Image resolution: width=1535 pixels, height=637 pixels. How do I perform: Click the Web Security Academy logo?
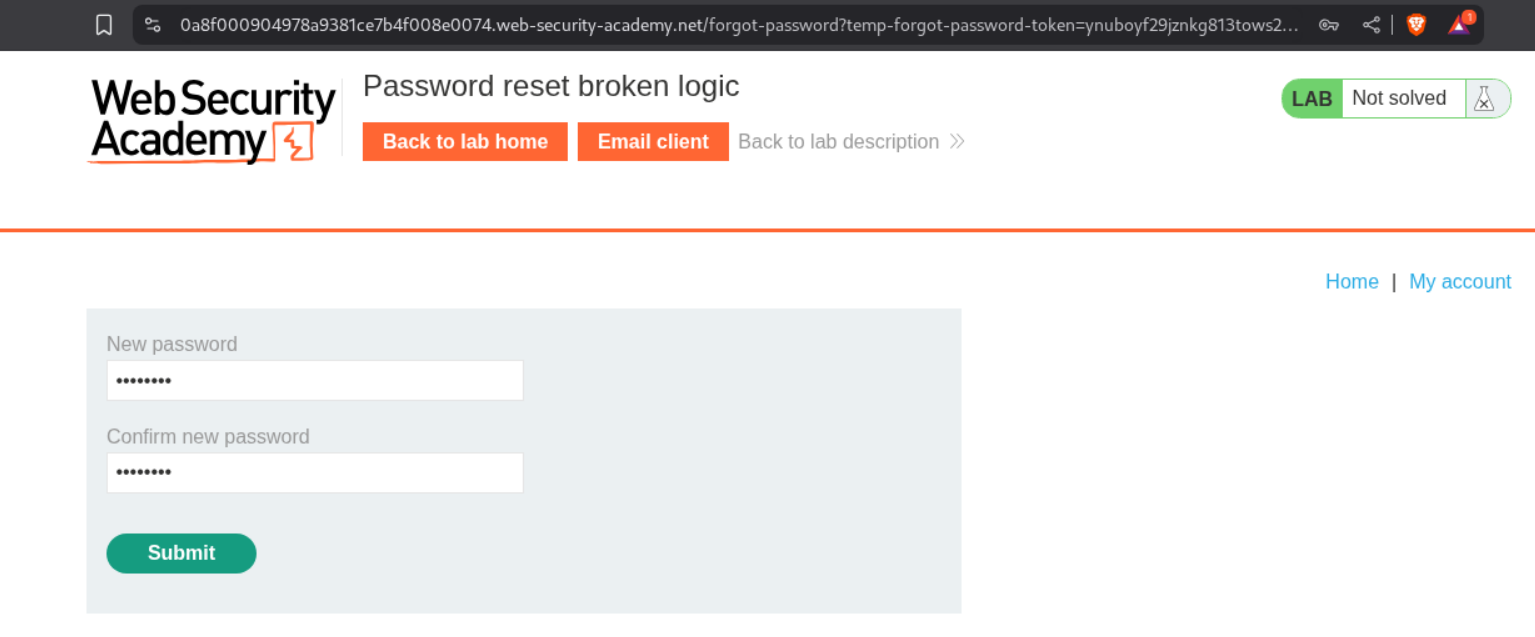[x=212, y=121]
